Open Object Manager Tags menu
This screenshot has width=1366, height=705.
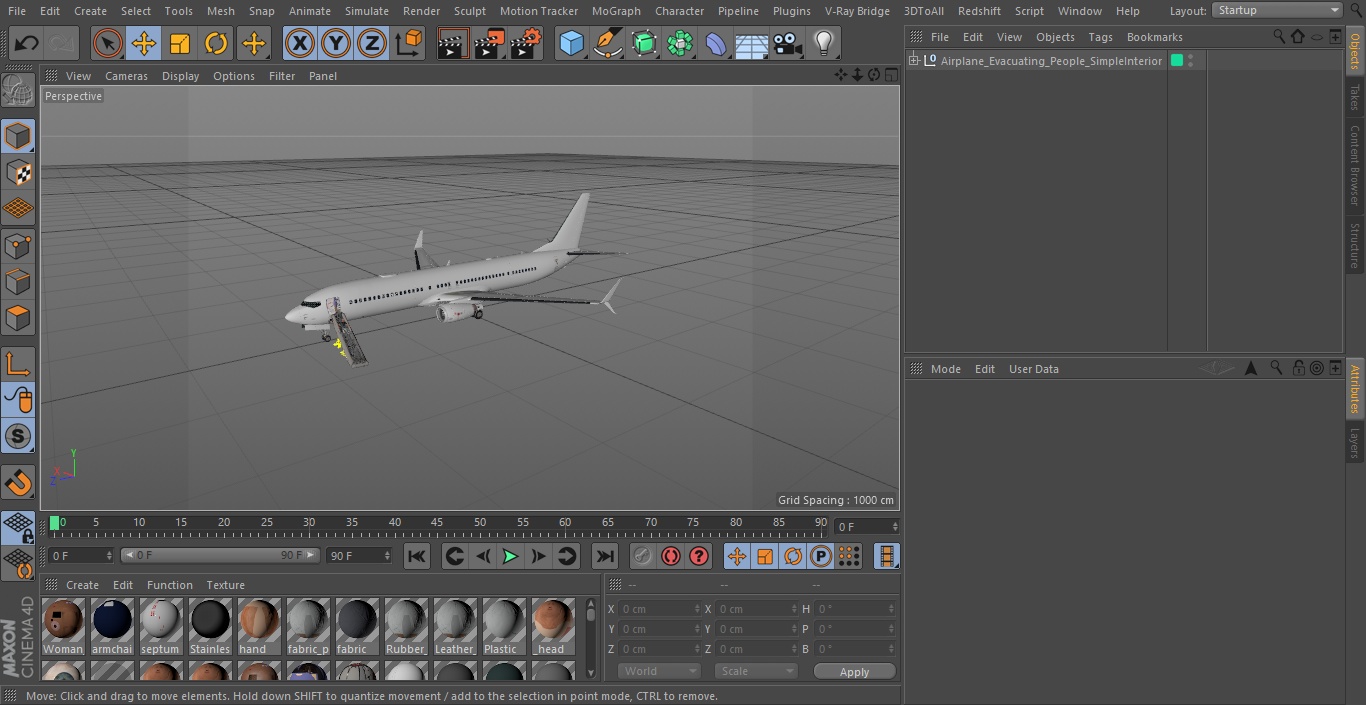tap(1100, 37)
